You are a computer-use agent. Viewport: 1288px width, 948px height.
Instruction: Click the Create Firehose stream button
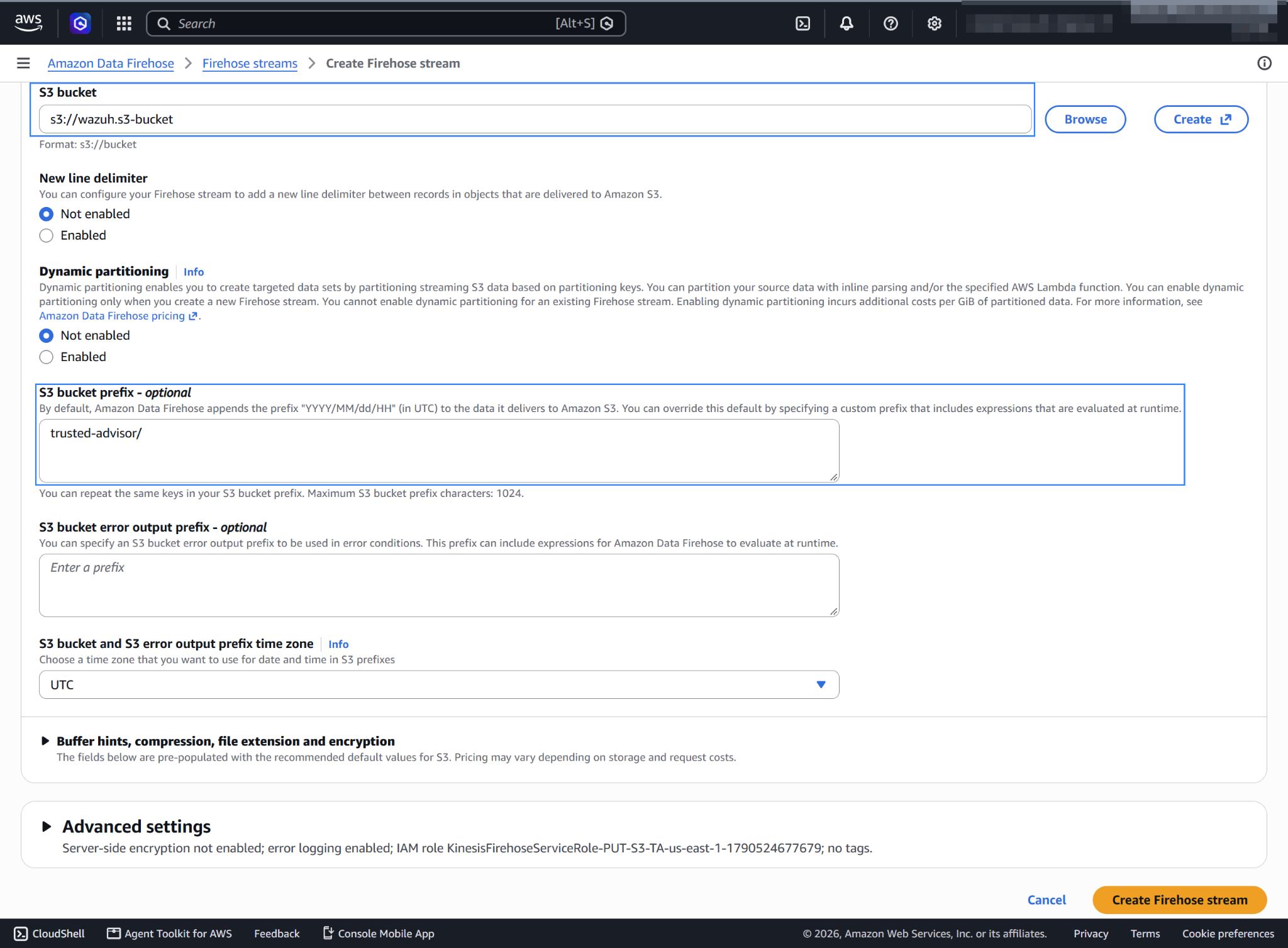[1179, 900]
